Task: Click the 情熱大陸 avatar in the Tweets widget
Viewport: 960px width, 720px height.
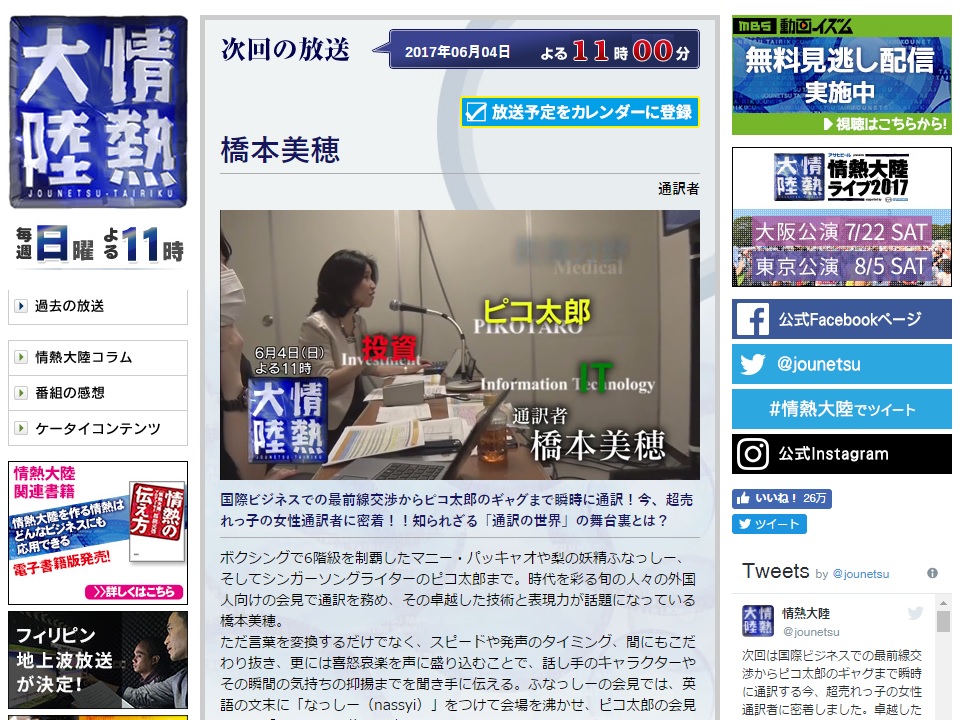Action: [x=757, y=621]
